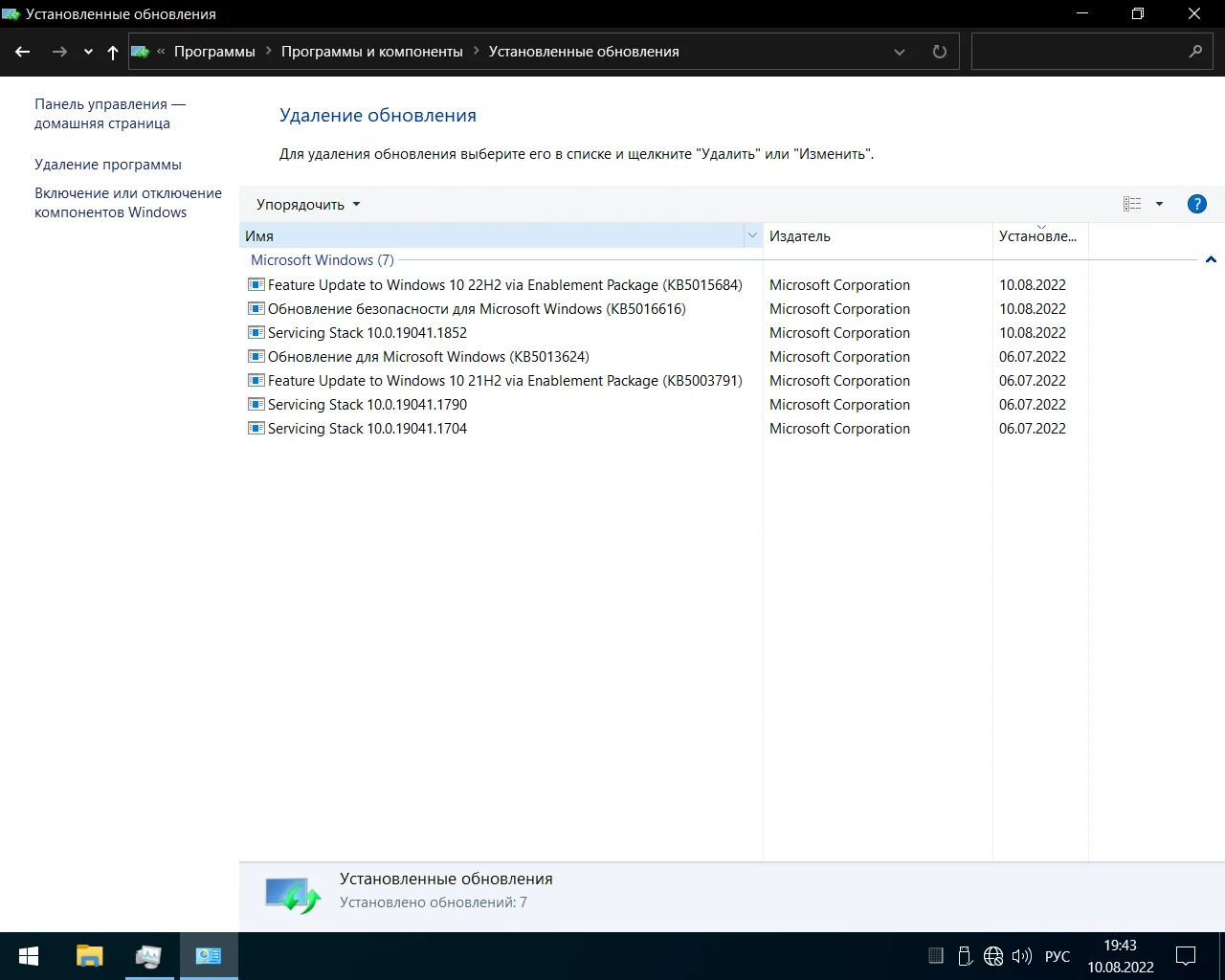Image resolution: width=1225 pixels, height=980 pixels.
Task: Click Microsoft Windows (7) group label
Action: click(x=323, y=260)
